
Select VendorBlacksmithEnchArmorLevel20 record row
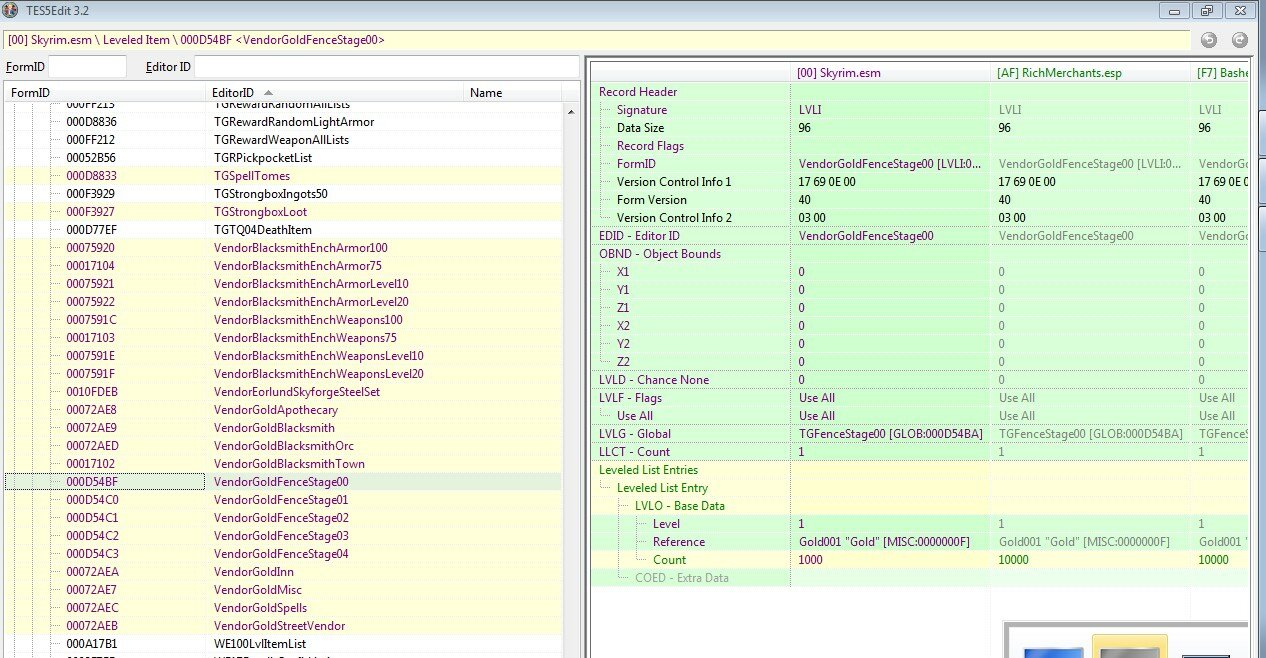284,301
